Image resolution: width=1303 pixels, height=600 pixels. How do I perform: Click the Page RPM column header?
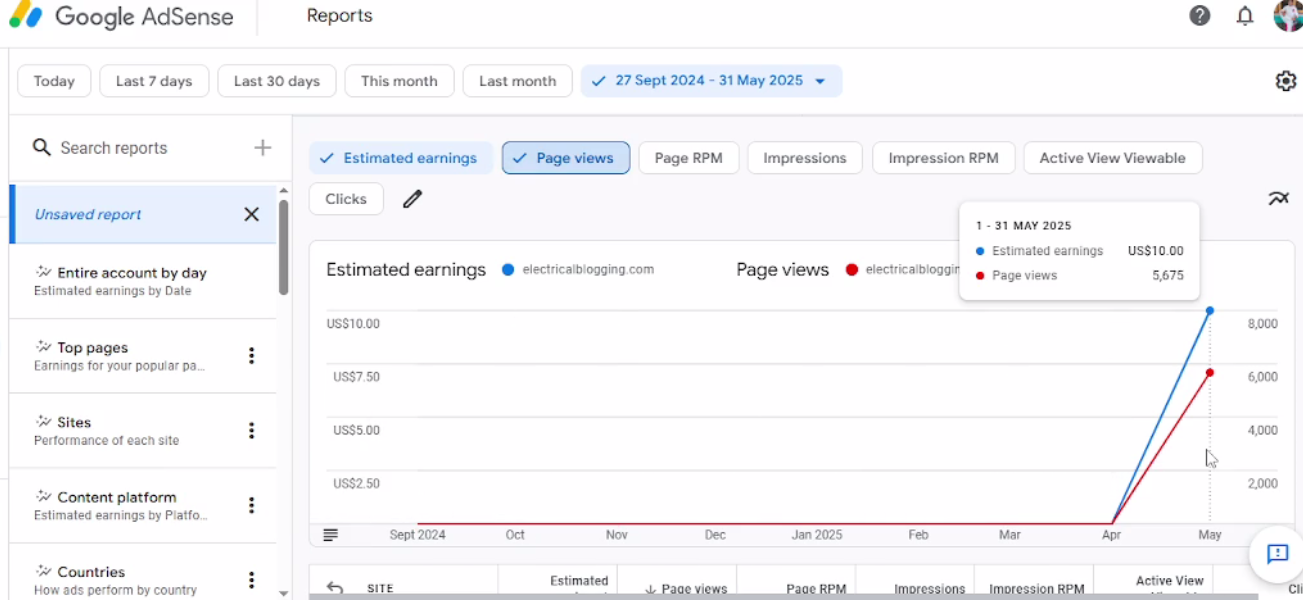tap(818, 589)
